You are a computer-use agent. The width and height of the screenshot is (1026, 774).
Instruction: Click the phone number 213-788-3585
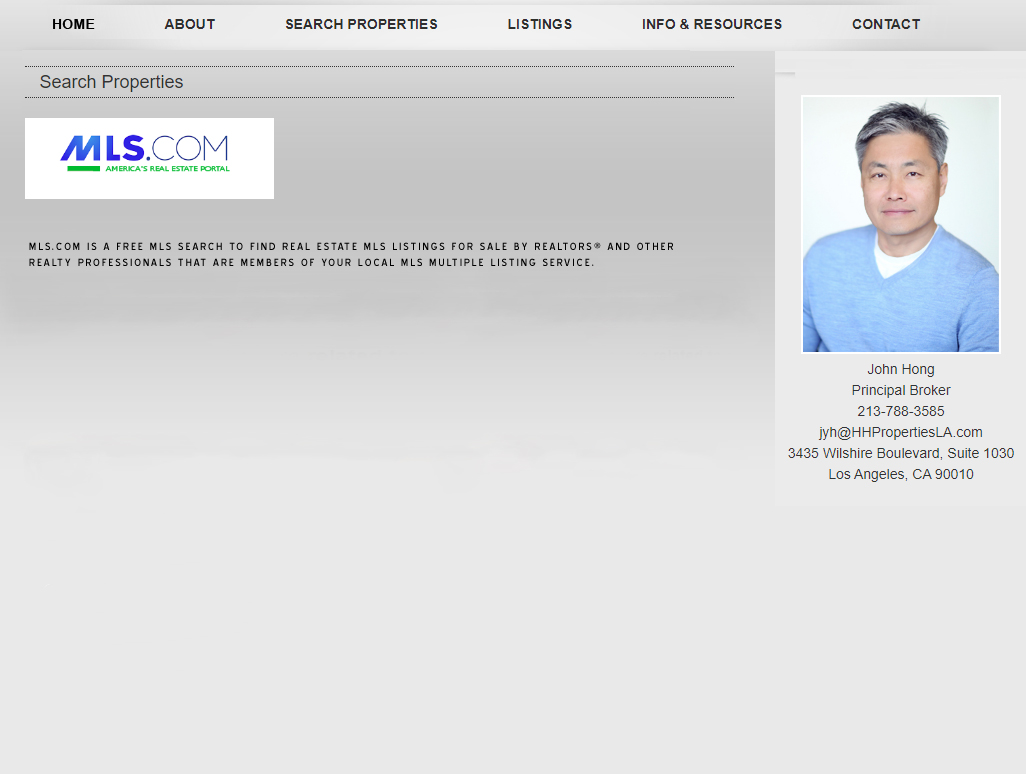click(900, 411)
